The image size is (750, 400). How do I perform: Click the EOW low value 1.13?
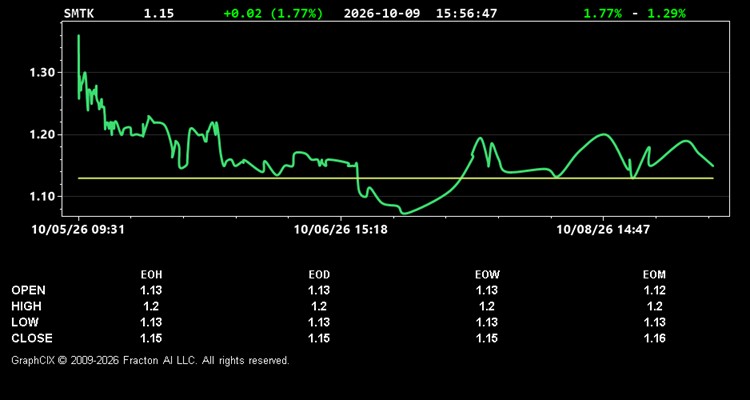pos(487,322)
